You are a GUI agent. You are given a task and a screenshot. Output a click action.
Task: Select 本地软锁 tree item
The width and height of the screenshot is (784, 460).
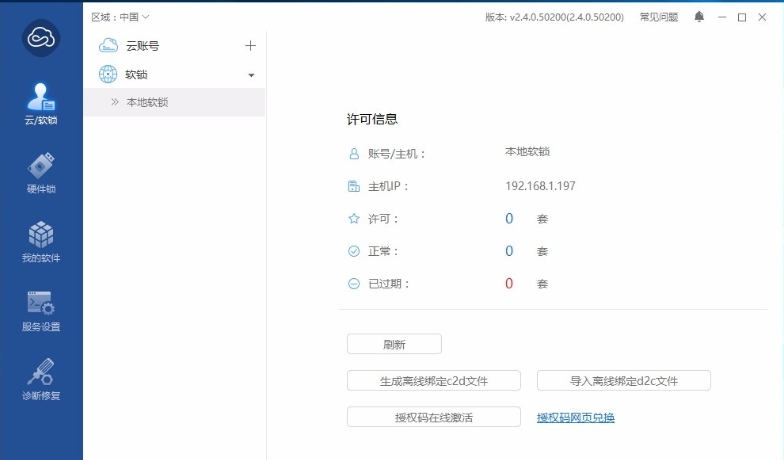[x=147, y=102]
